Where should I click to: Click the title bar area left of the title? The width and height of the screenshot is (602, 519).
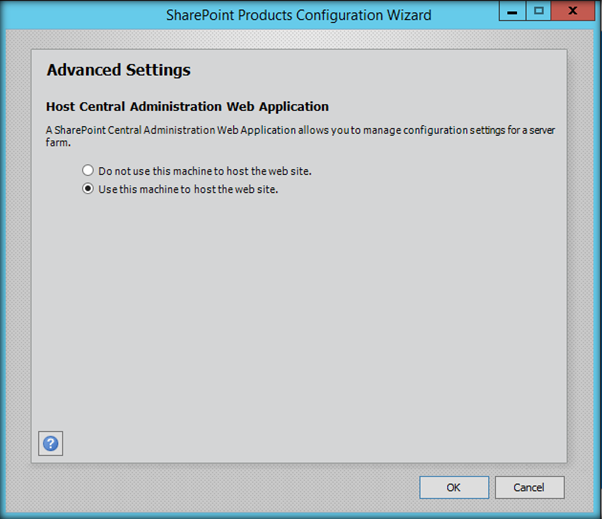(x=80, y=15)
